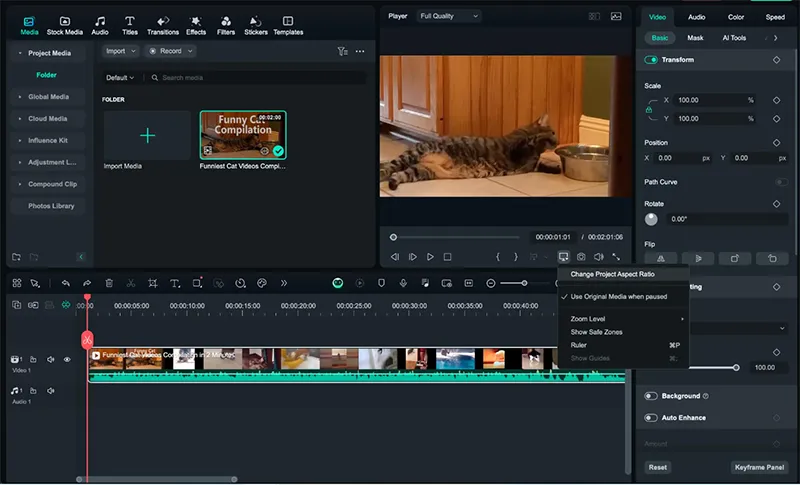
Task: Open the Stickers tab
Action: pyautogui.click(x=256, y=25)
